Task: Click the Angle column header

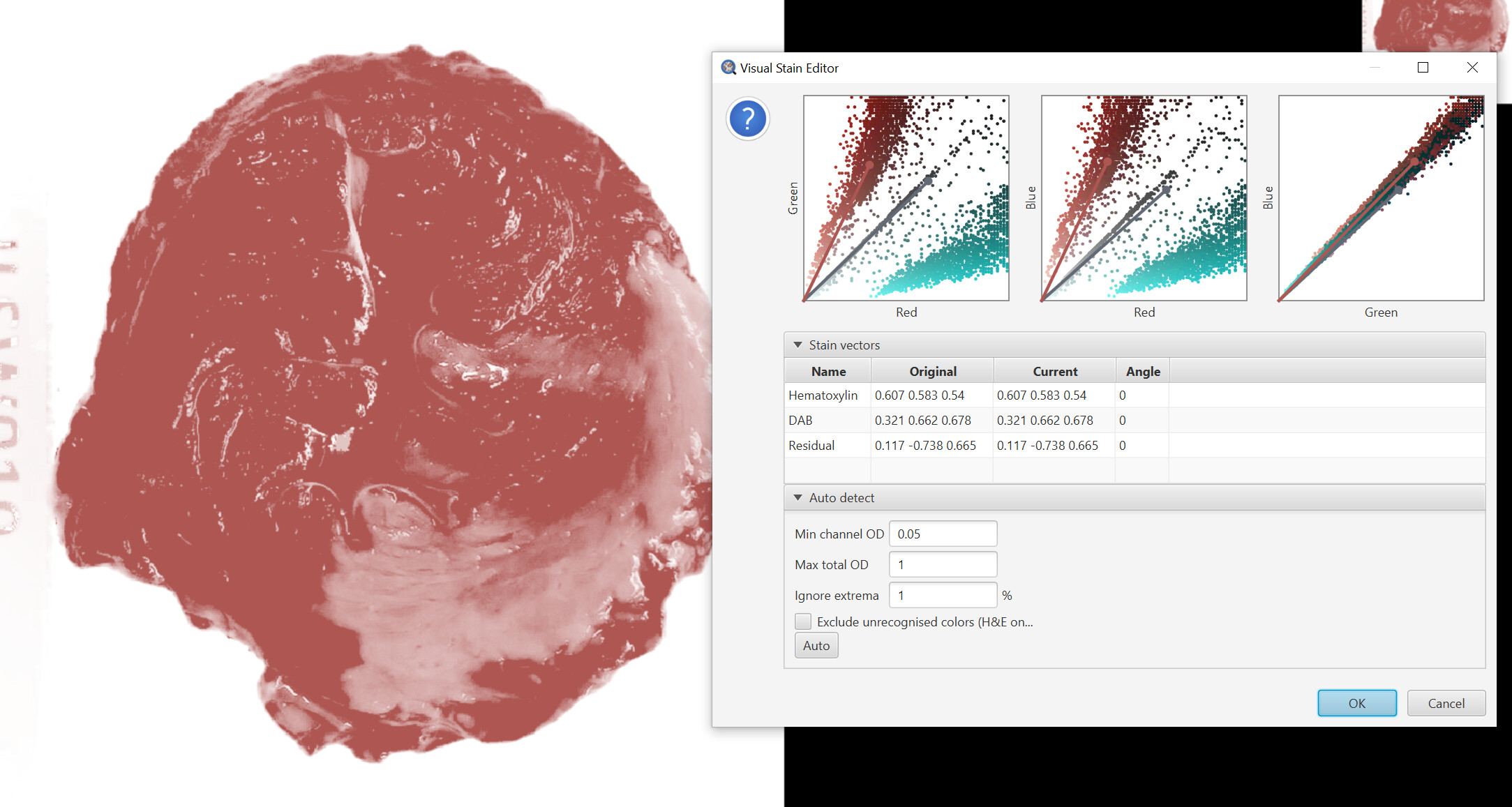Action: pyautogui.click(x=1142, y=370)
